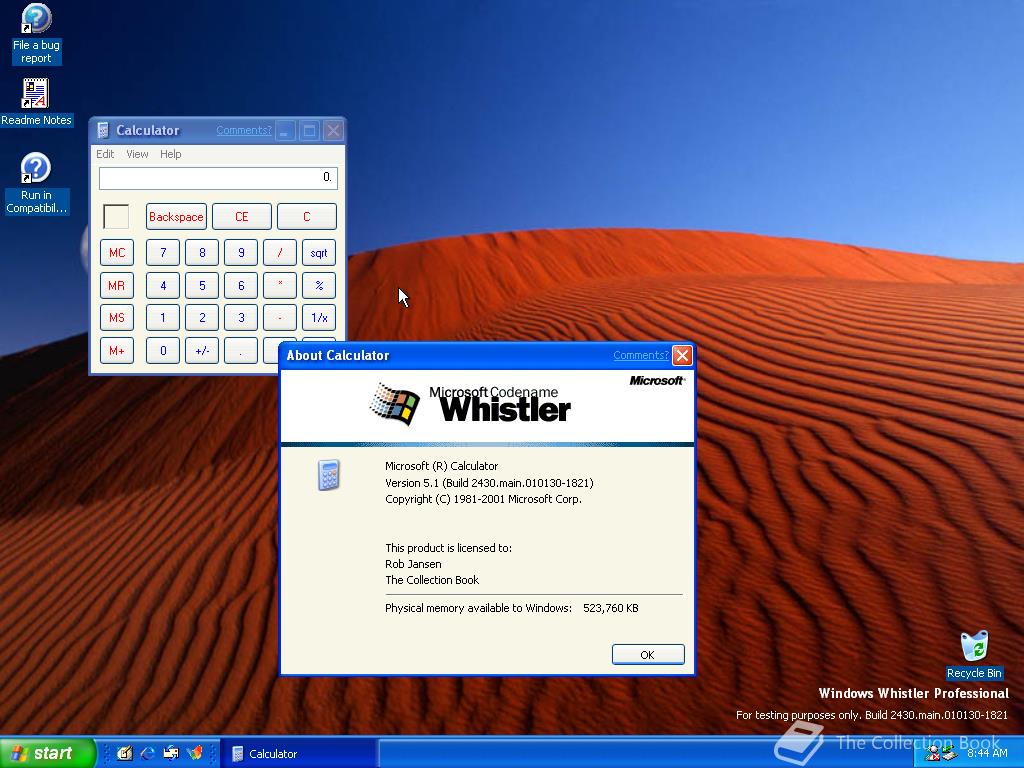Click the Copyright 1981-2001 Microsoft Corp line
1024x768 pixels.
483,499
